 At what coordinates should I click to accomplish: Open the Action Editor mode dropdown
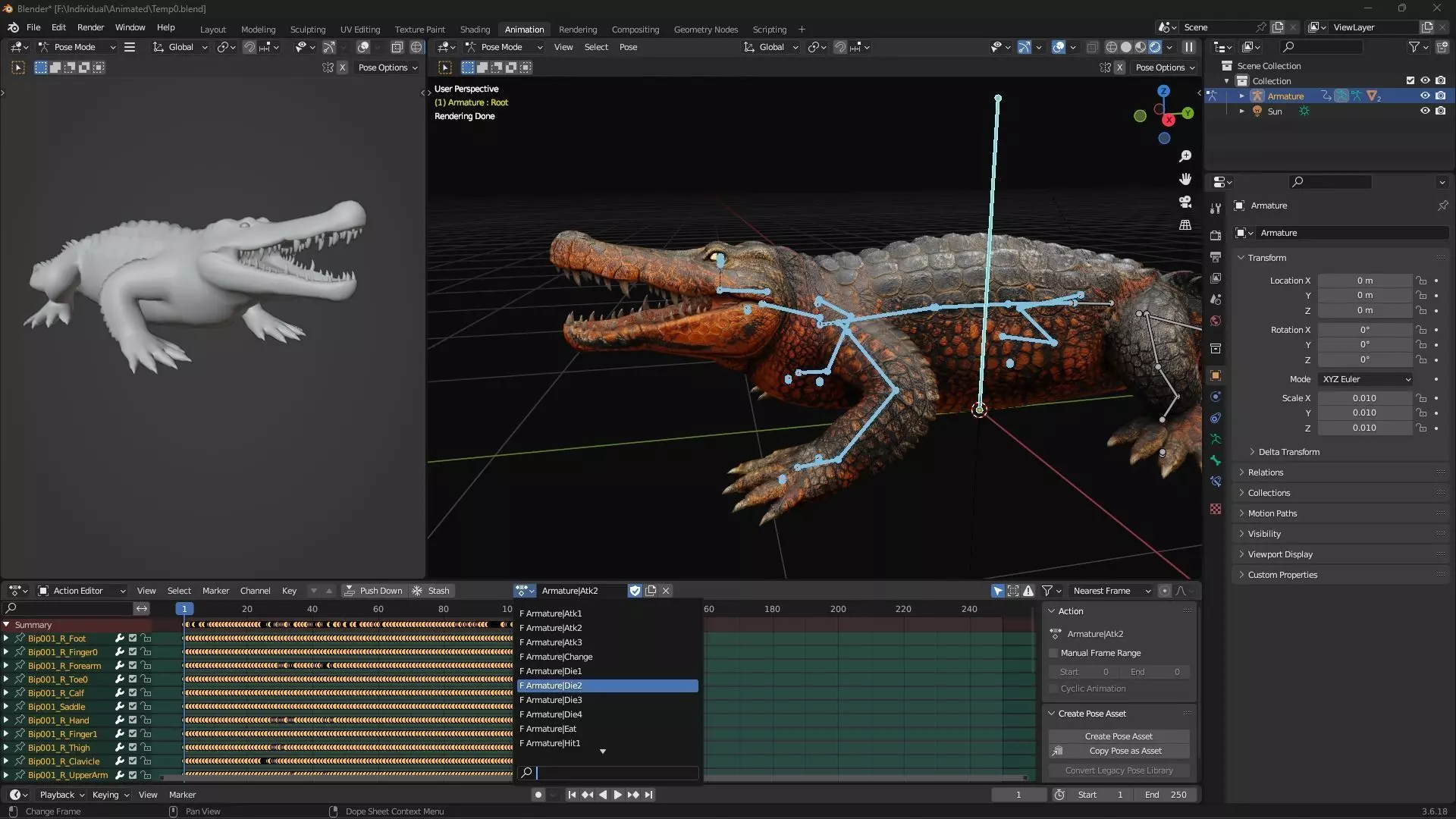(81, 591)
